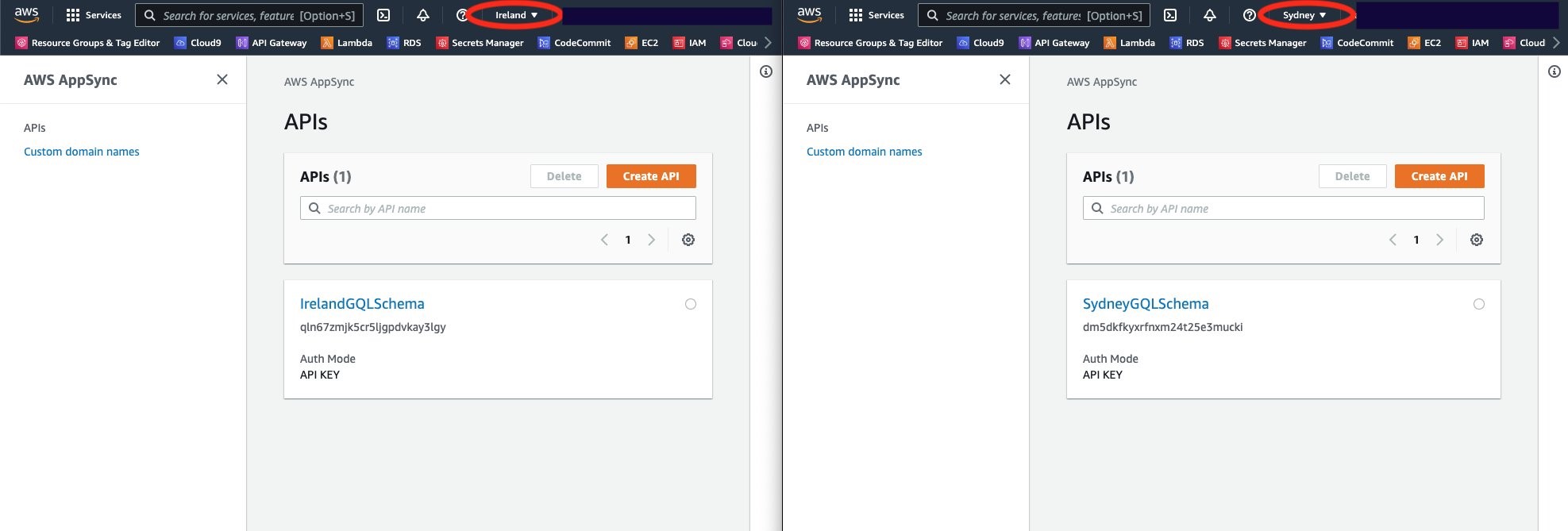Select page 1 in the Ireland APIs pagination

pyautogui.click(x=628, y=240)
